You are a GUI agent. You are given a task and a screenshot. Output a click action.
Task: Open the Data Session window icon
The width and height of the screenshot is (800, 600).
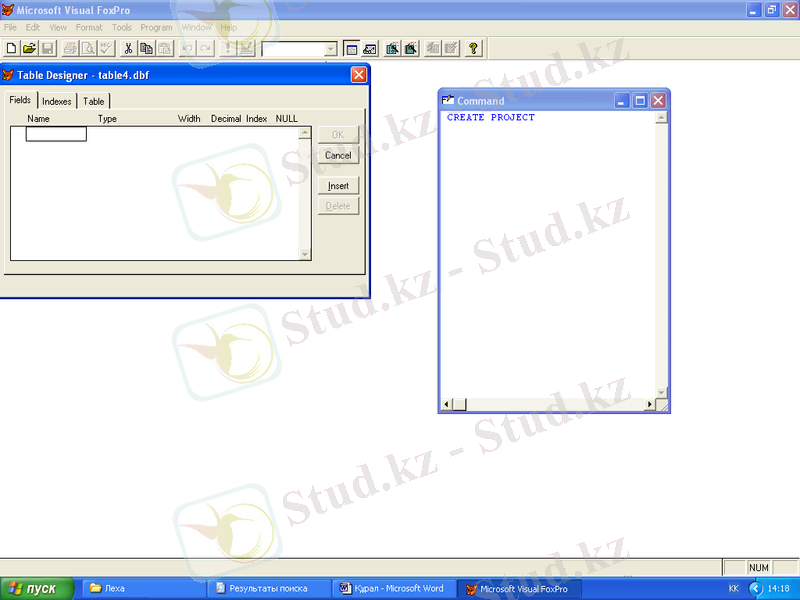[370, 48]
